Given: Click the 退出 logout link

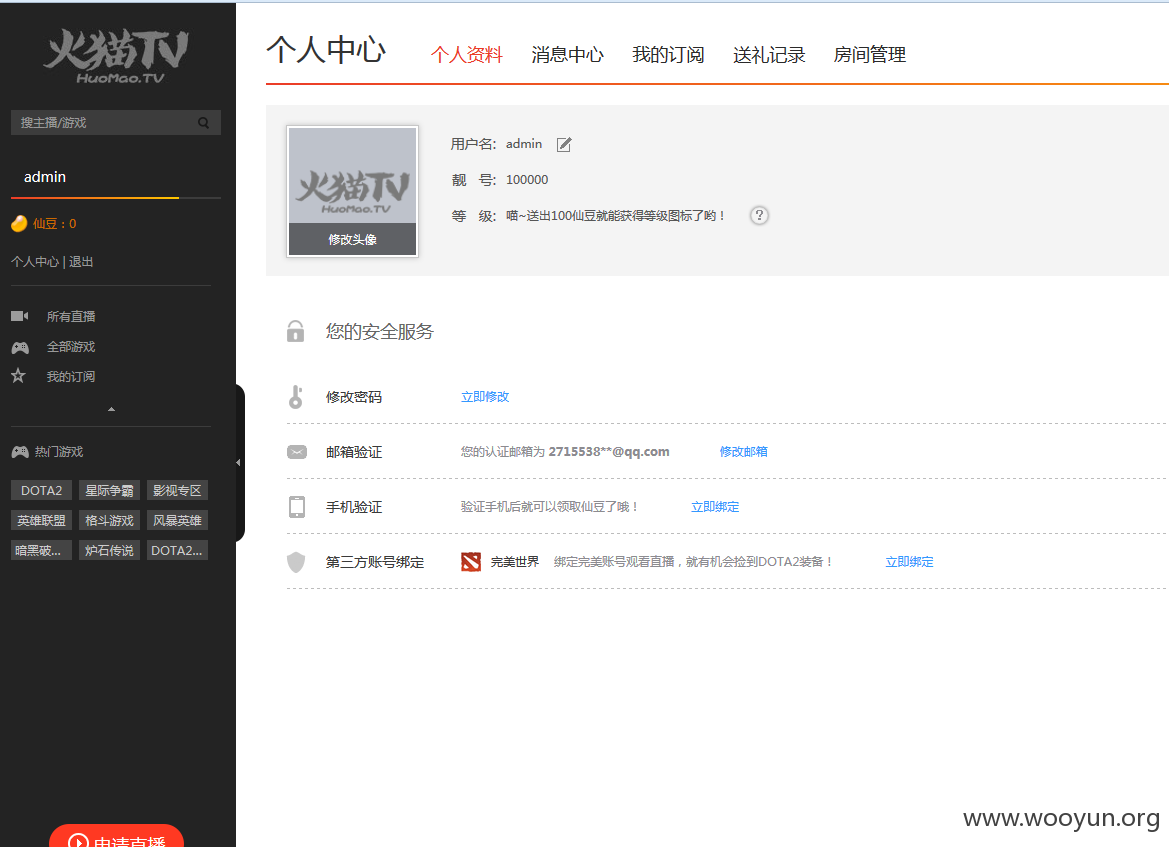Looking at the screenshot, I should (81, 262).
